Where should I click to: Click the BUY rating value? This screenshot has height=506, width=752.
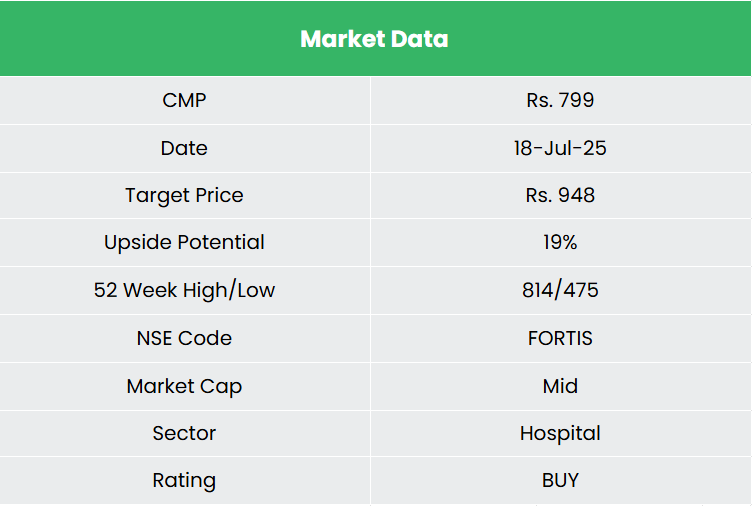coord(560,480)
